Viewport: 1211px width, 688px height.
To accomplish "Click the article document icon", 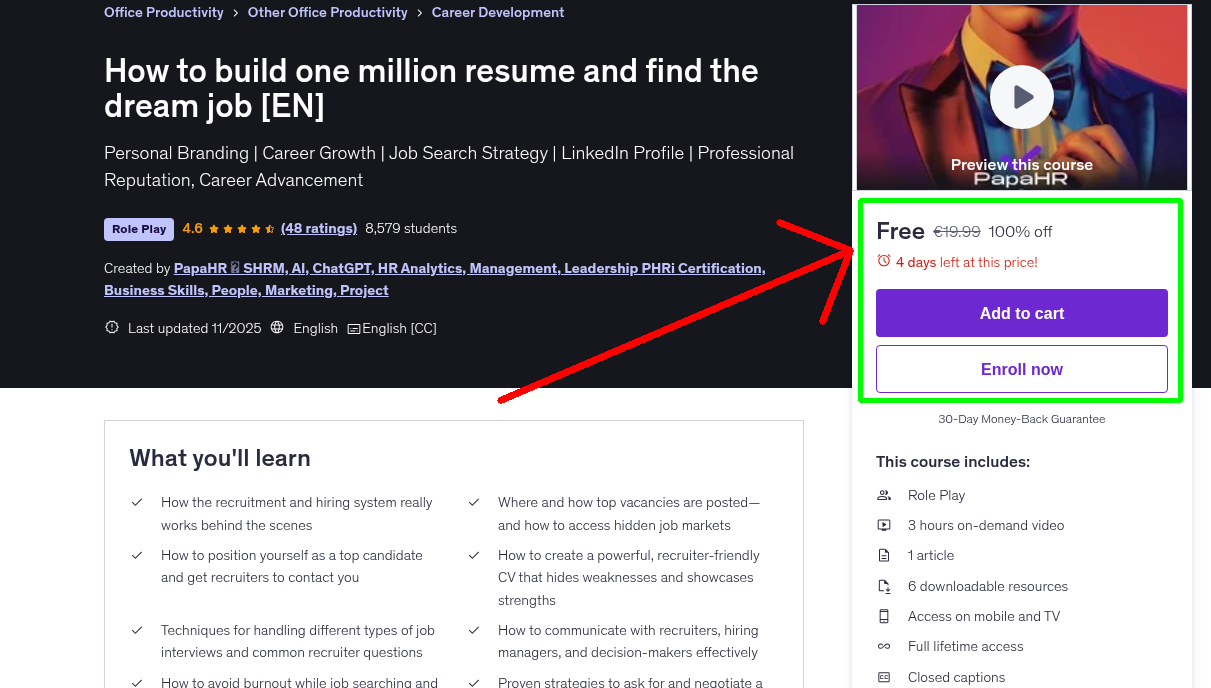I will coord(884,555).
